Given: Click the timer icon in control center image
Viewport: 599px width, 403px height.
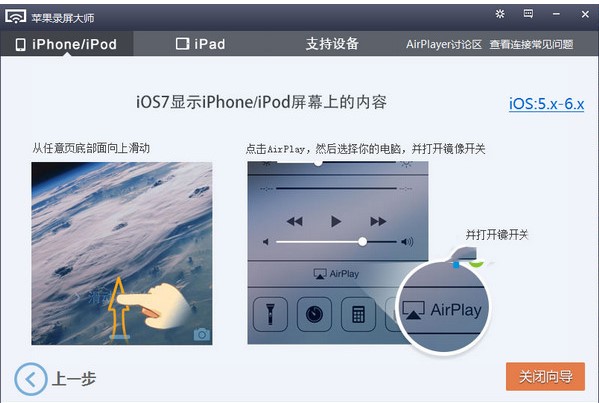Looking at the screenshot, I should (314, 314).
